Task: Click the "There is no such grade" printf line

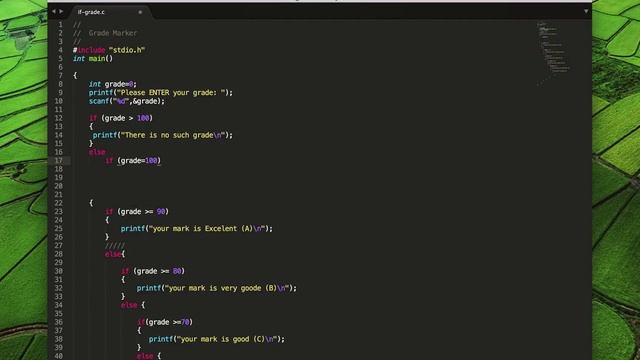Action: pos(162,135)
